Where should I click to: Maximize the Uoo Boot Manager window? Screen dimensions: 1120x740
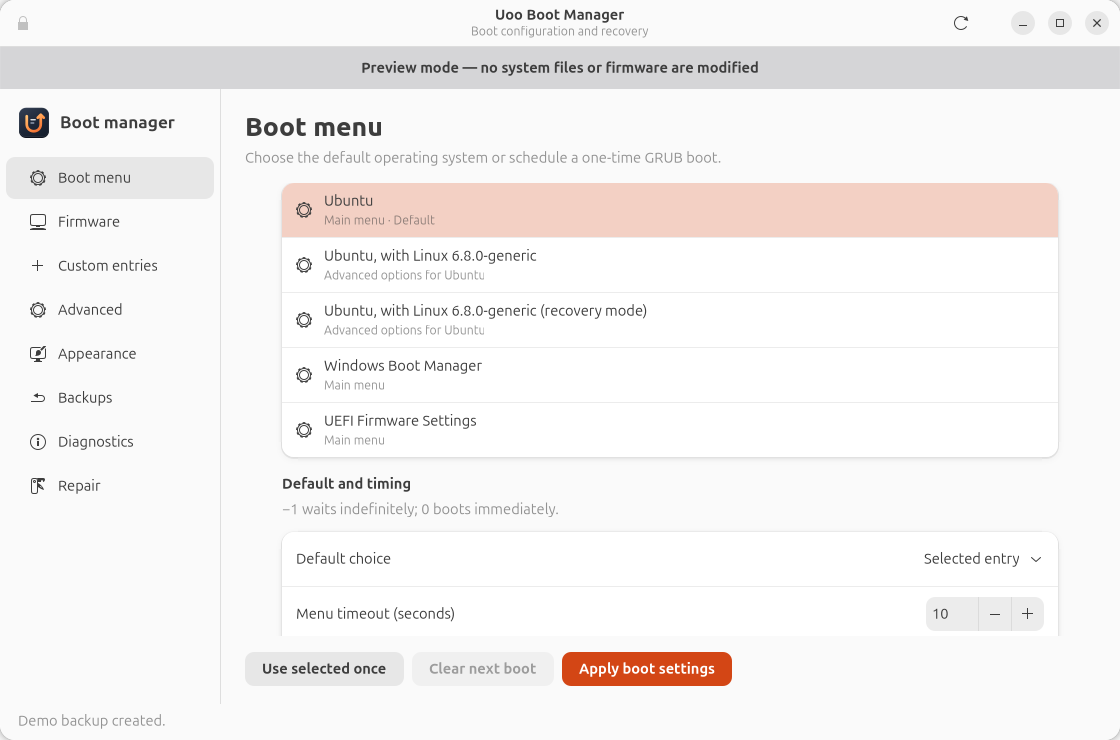pos(1060,24)
